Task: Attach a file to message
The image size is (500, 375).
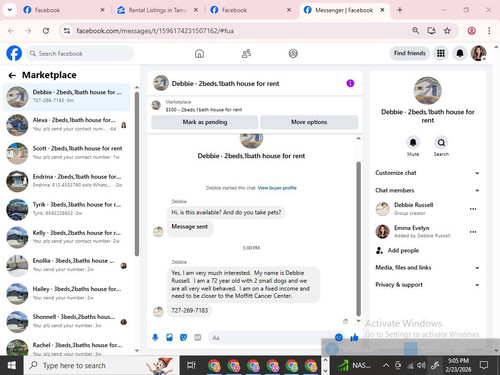Action: pos(169,338)
